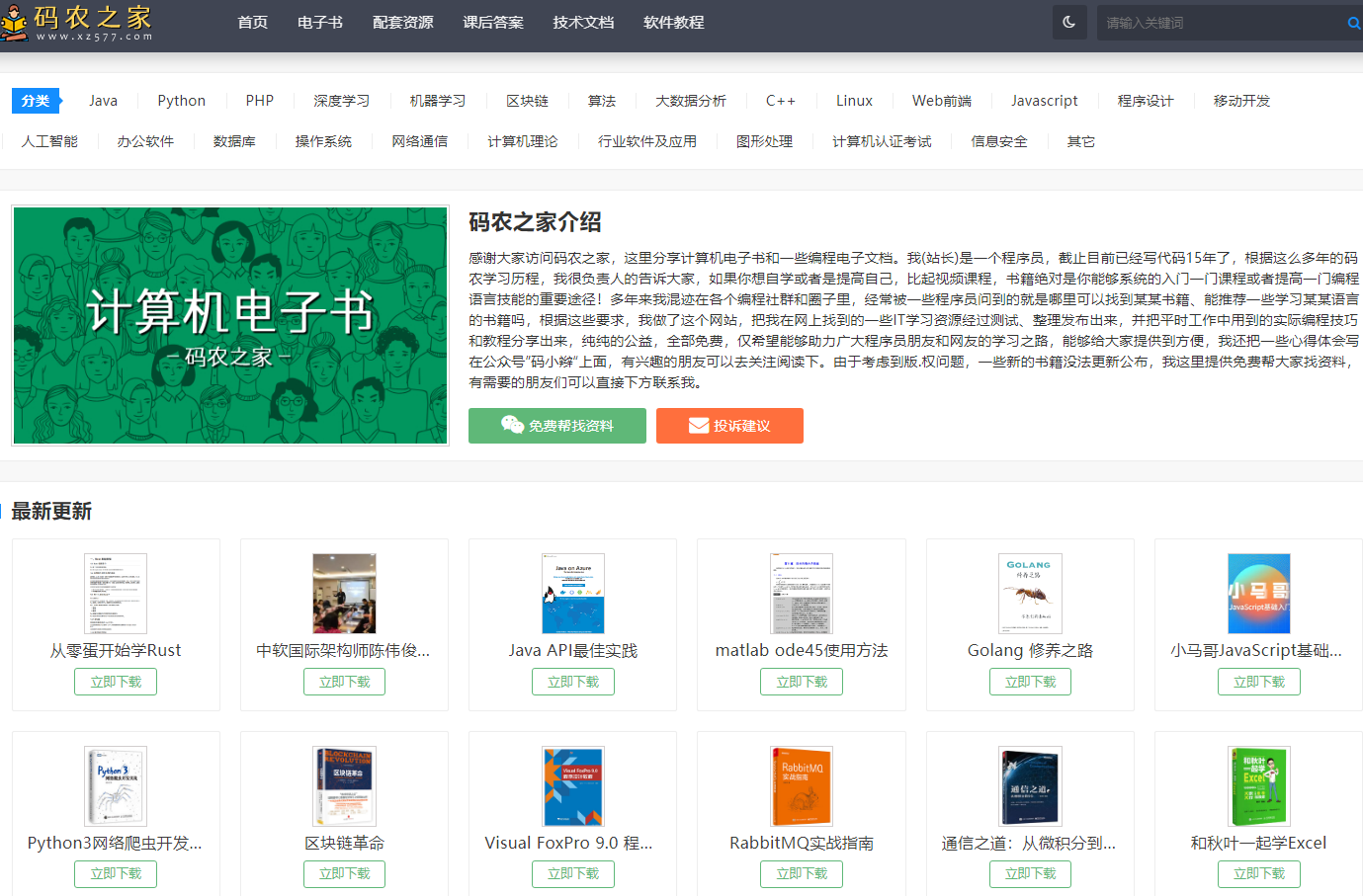Image resolution: width=1363 pixels, height=896 pixels.
Task: Open the 计算机认证考试 category
Action: click(x=882, y=141)
